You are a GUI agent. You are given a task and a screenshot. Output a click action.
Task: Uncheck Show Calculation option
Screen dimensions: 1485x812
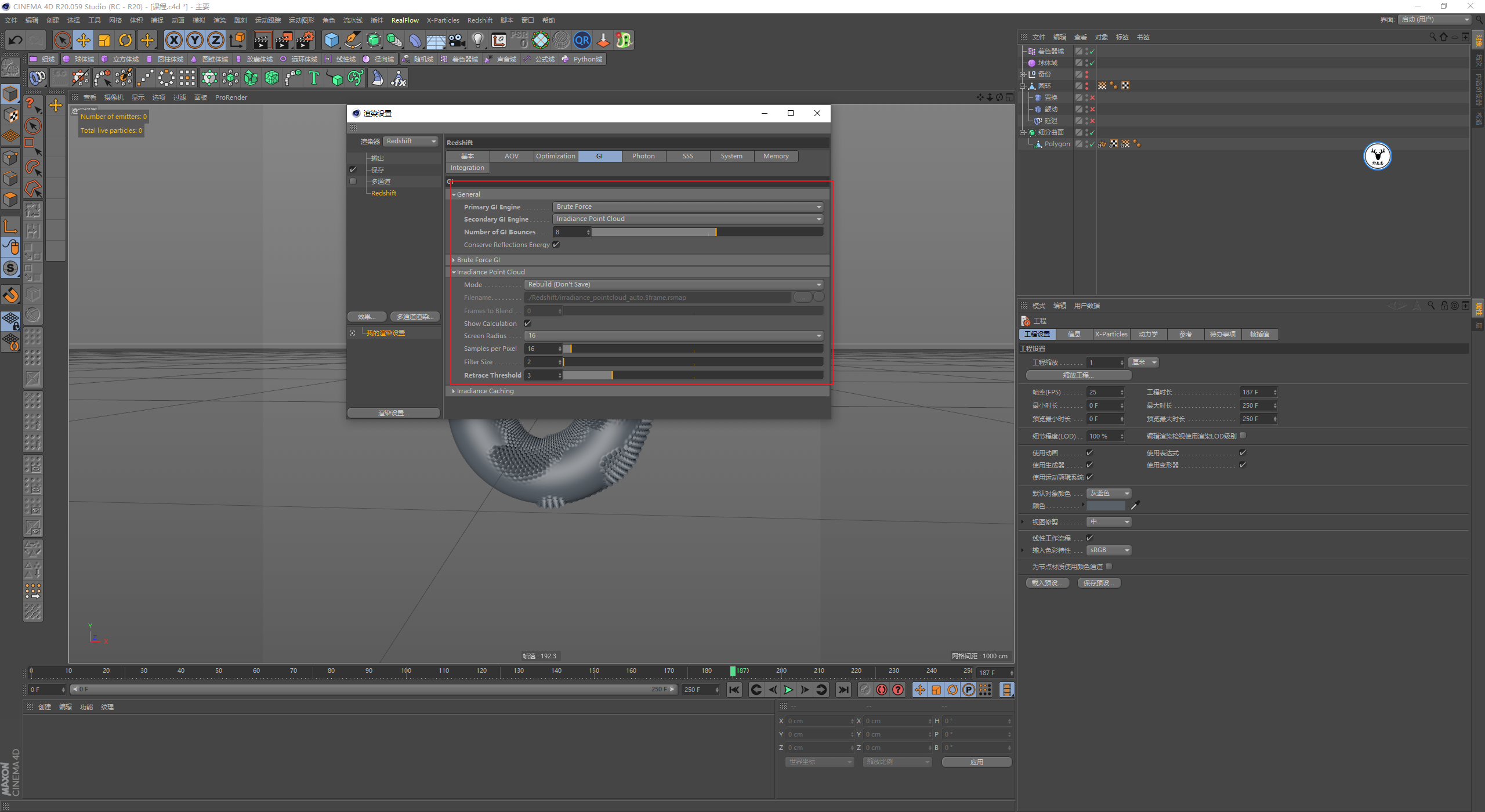click(x=527, y=324)
